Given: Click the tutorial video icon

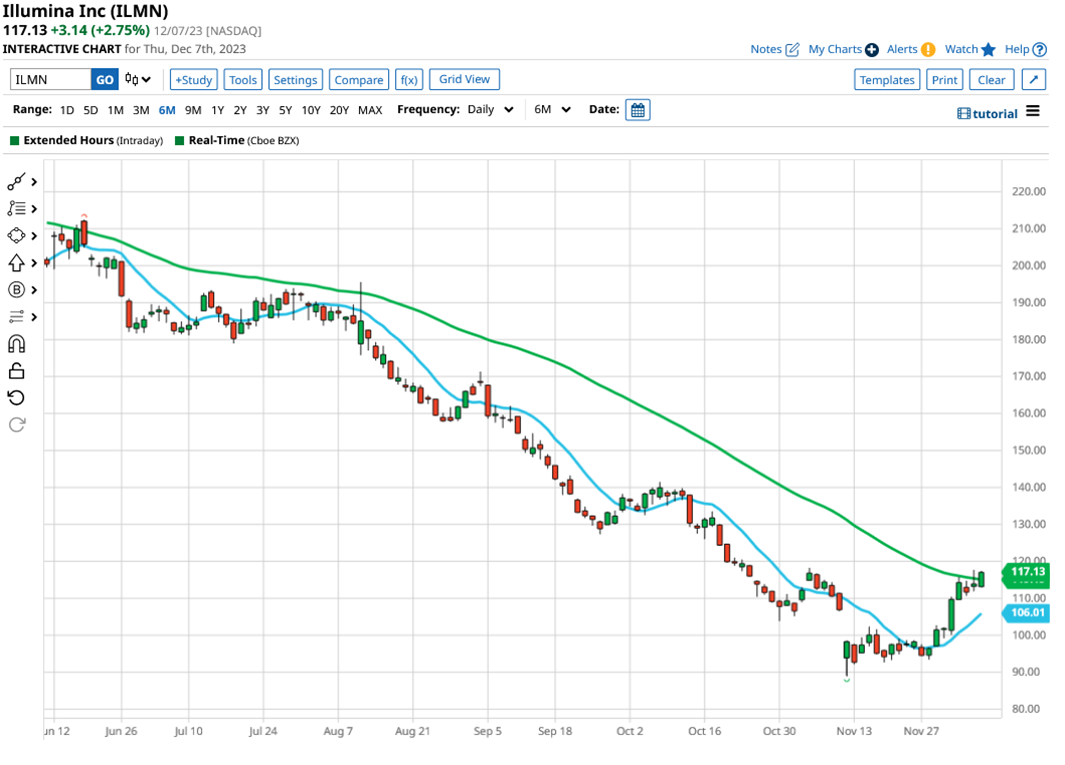Looking at the screenshot, I should coord(966,113).
